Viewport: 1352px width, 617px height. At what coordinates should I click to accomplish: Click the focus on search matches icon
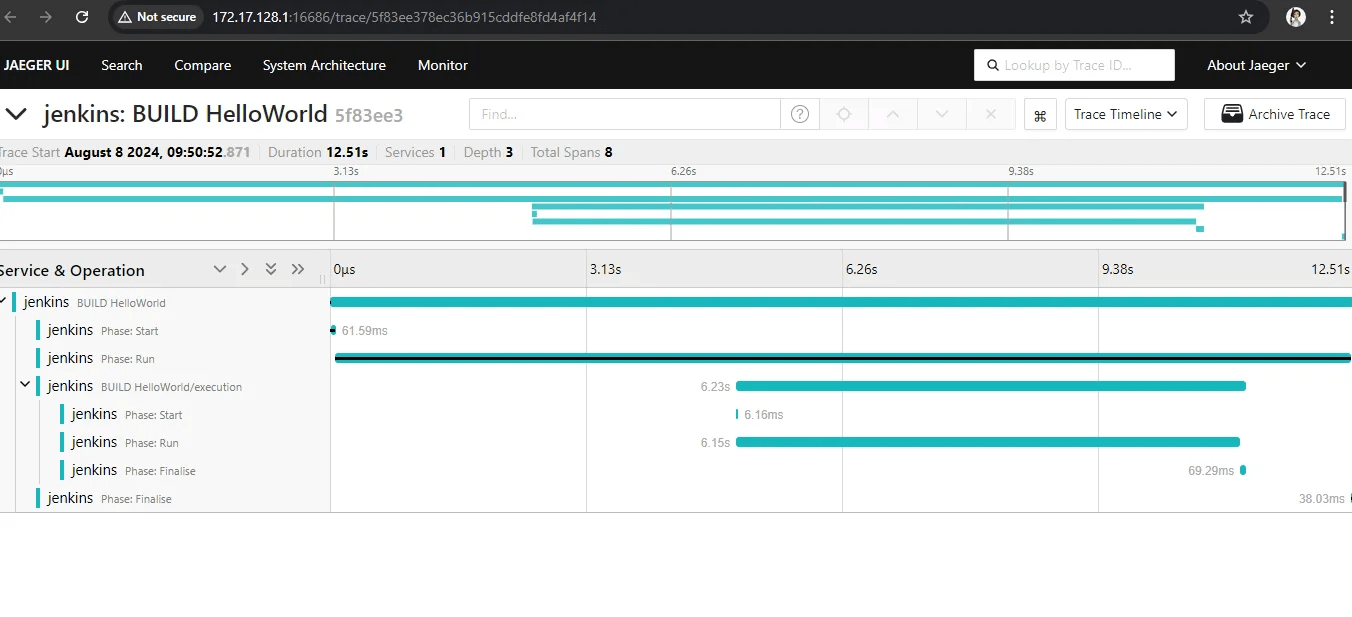click(x=844, y=114)
